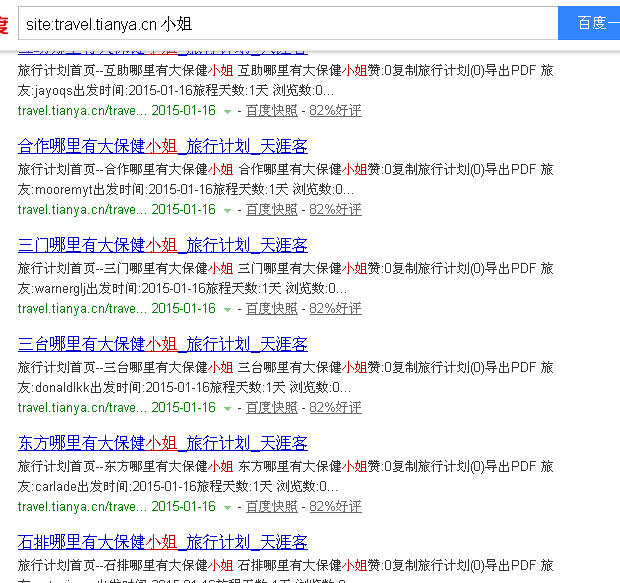
Task: Click the partial Baidu logo at top left
Action: pos(4,23)
